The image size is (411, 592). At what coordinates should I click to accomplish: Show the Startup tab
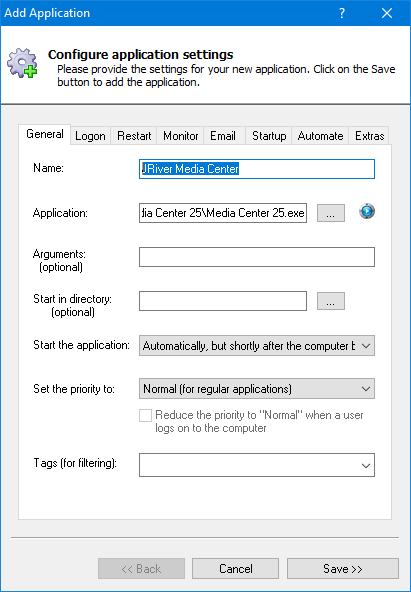269,136
